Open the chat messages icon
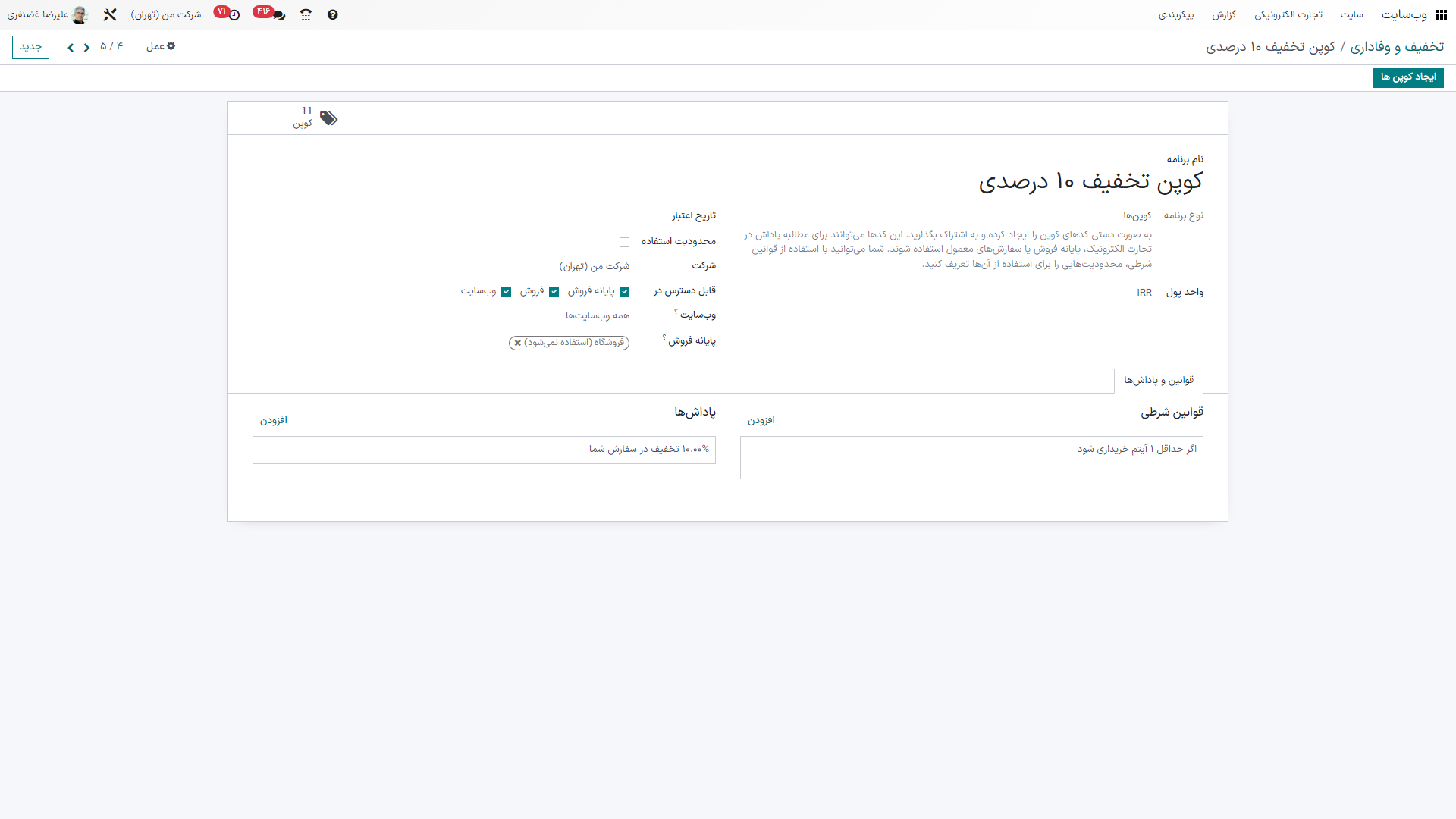The width and height of the screenshot is (1456, 819). click(278, 15)
